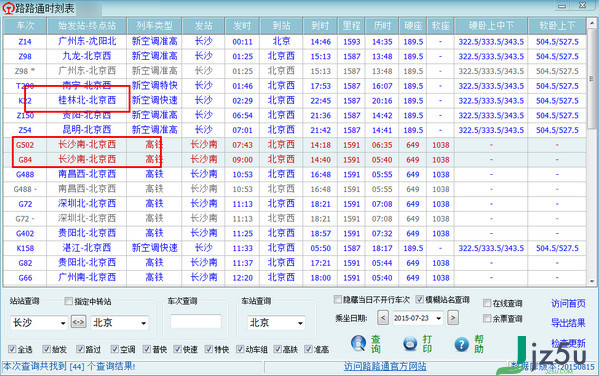Image resolution: width=599 pixels, height=376 pixels.
Task: Sort by 硬卧上中下 column header
Action: click(x=491, y=26)
